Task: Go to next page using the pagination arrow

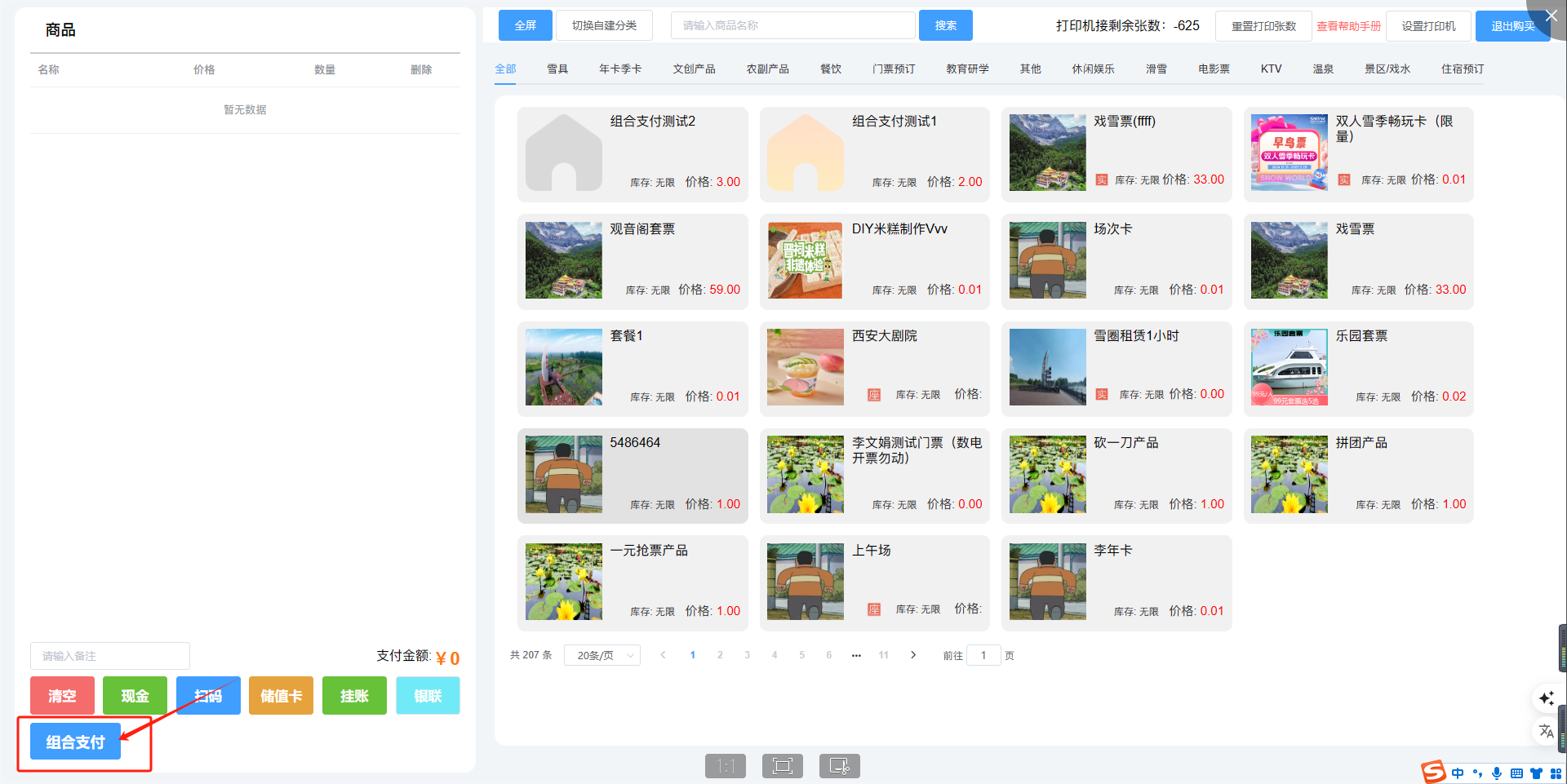Action: 912,655
